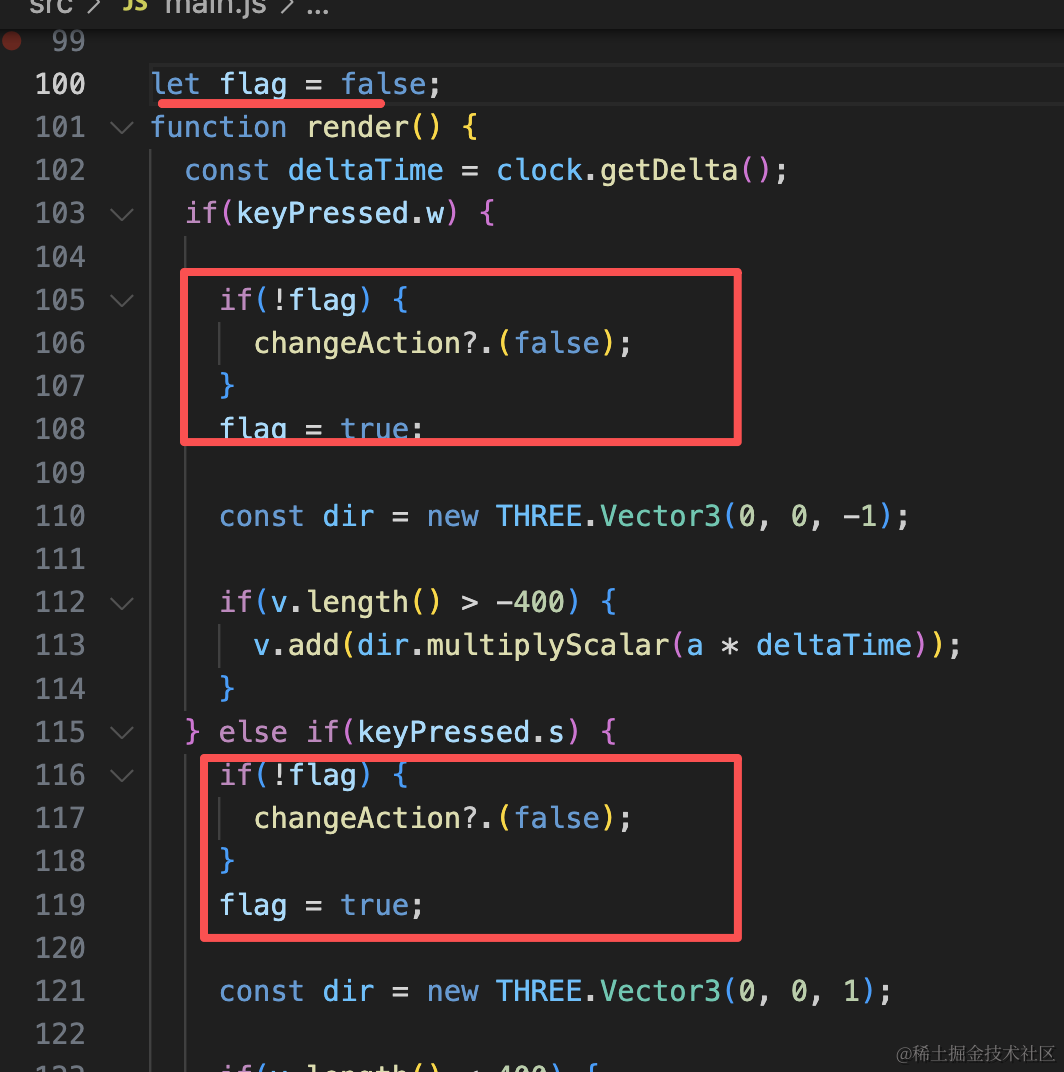Collapse the keyPressed.w block at line 103
The width and height of the screenshot is (1064, 1072).
click(122, 214)
